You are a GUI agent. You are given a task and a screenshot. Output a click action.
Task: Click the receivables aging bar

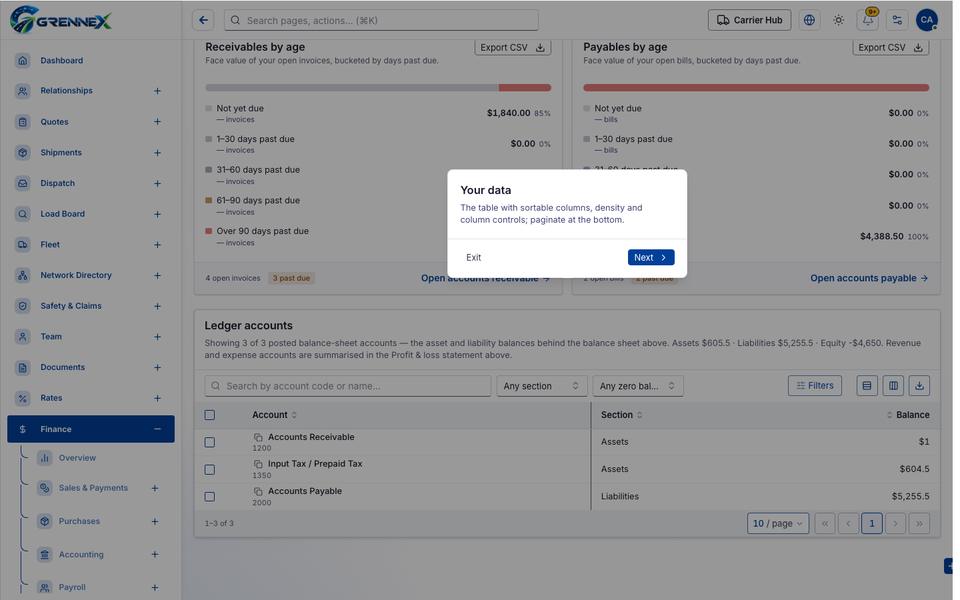coord(378,88)
